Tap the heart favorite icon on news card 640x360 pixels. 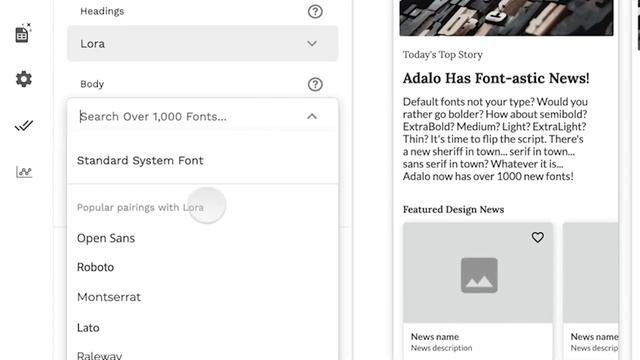pyautogui.click(x=538, y=237)
